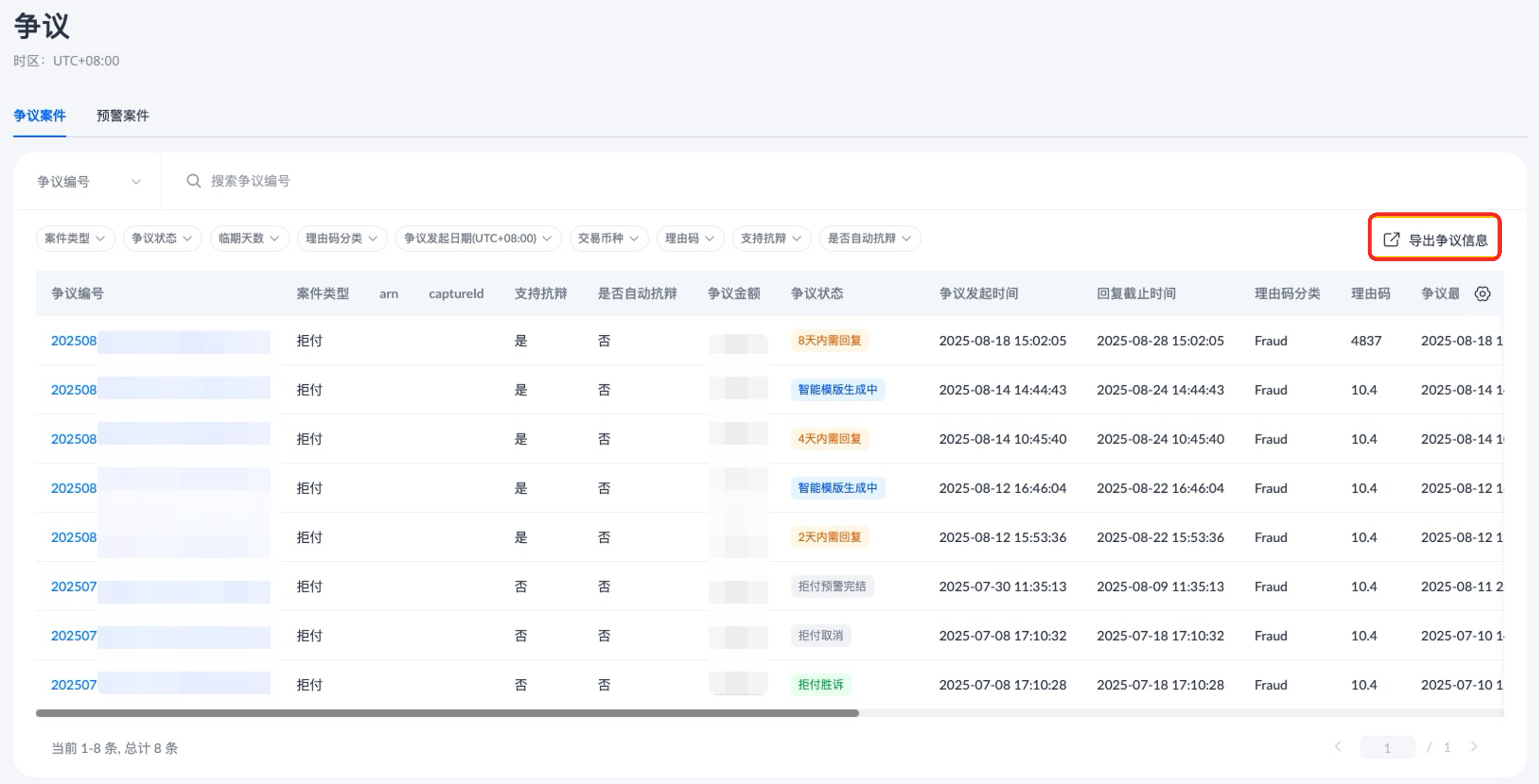Image resolution: width=1539 pixels, height=784 pixels.
Task: Go to next page arrow
Action: pyautogui.click(x=1474, y=747)
